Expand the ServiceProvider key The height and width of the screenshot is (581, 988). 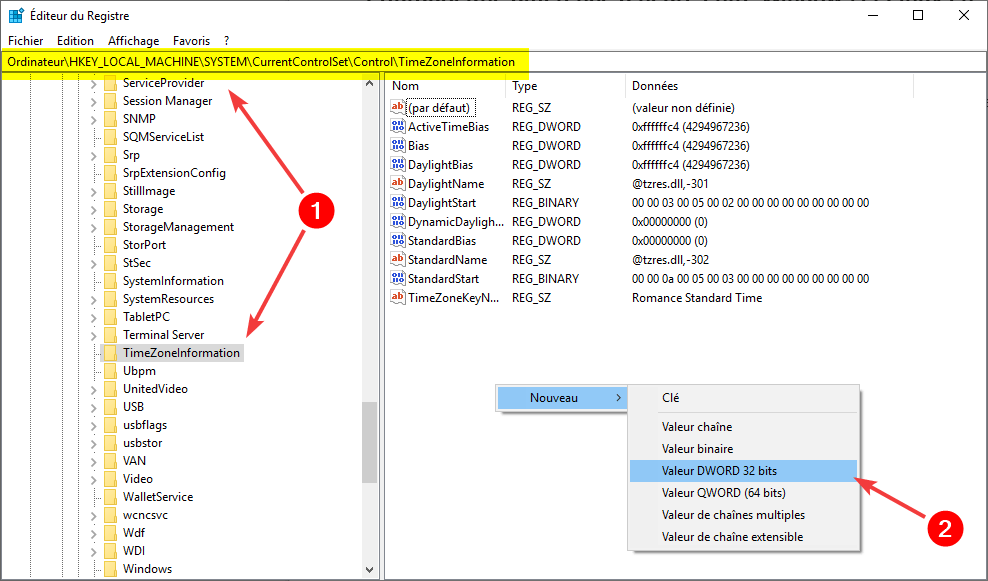click(93, 83)
